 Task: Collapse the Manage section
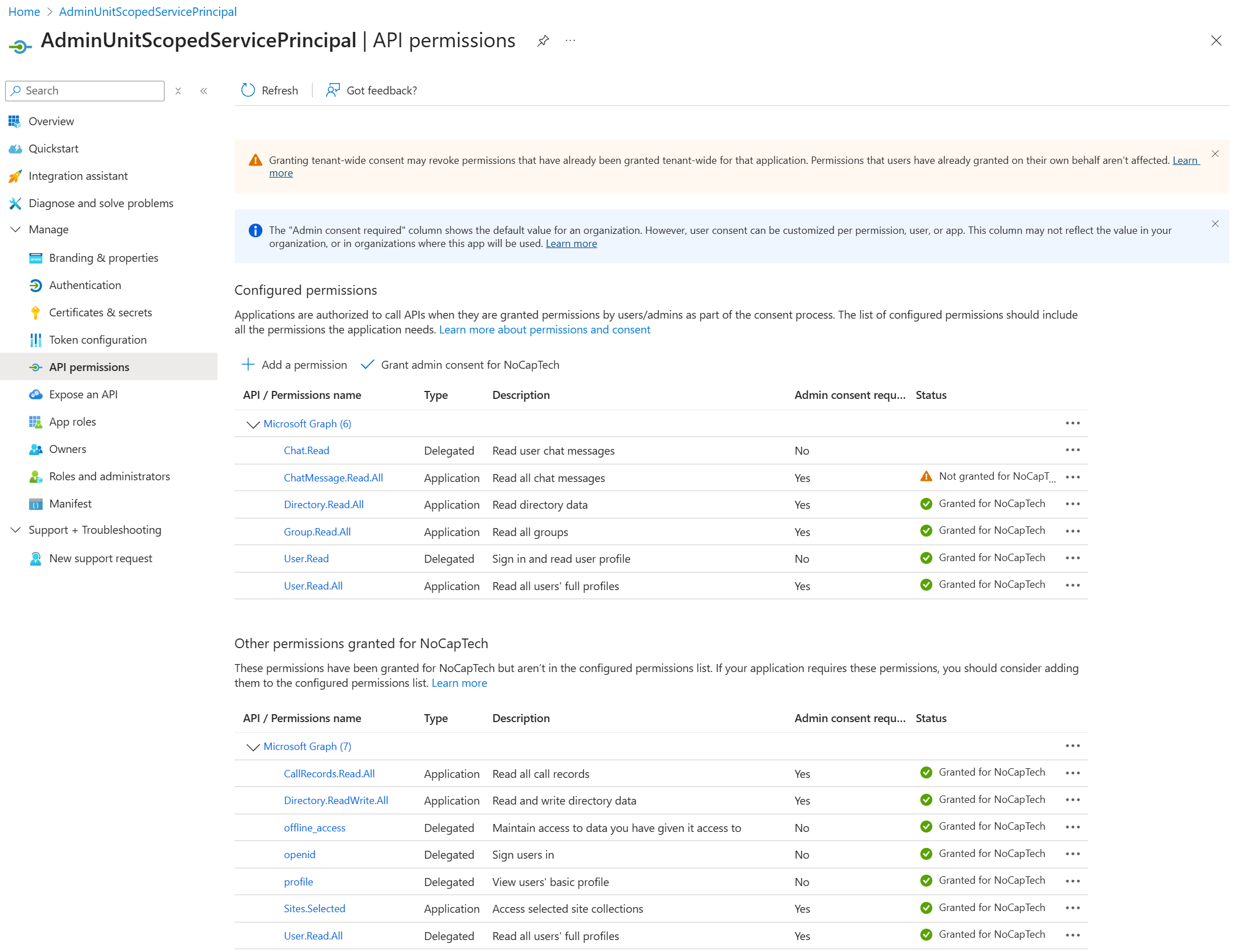click(16, 229)
